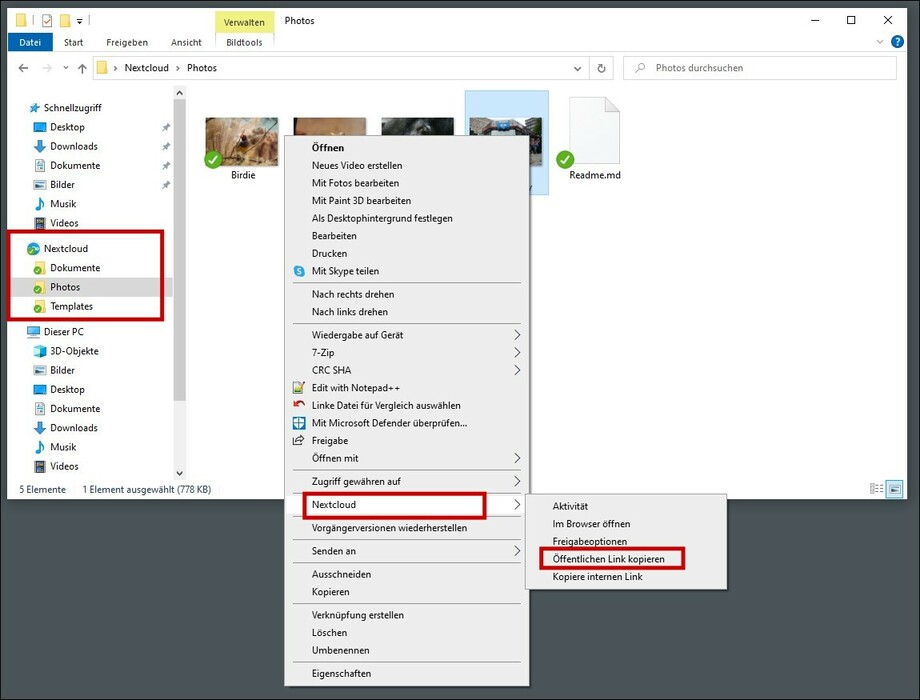920x700 pixels.
Task: Open the Ansicht ribbon tab
Action: 186,42
